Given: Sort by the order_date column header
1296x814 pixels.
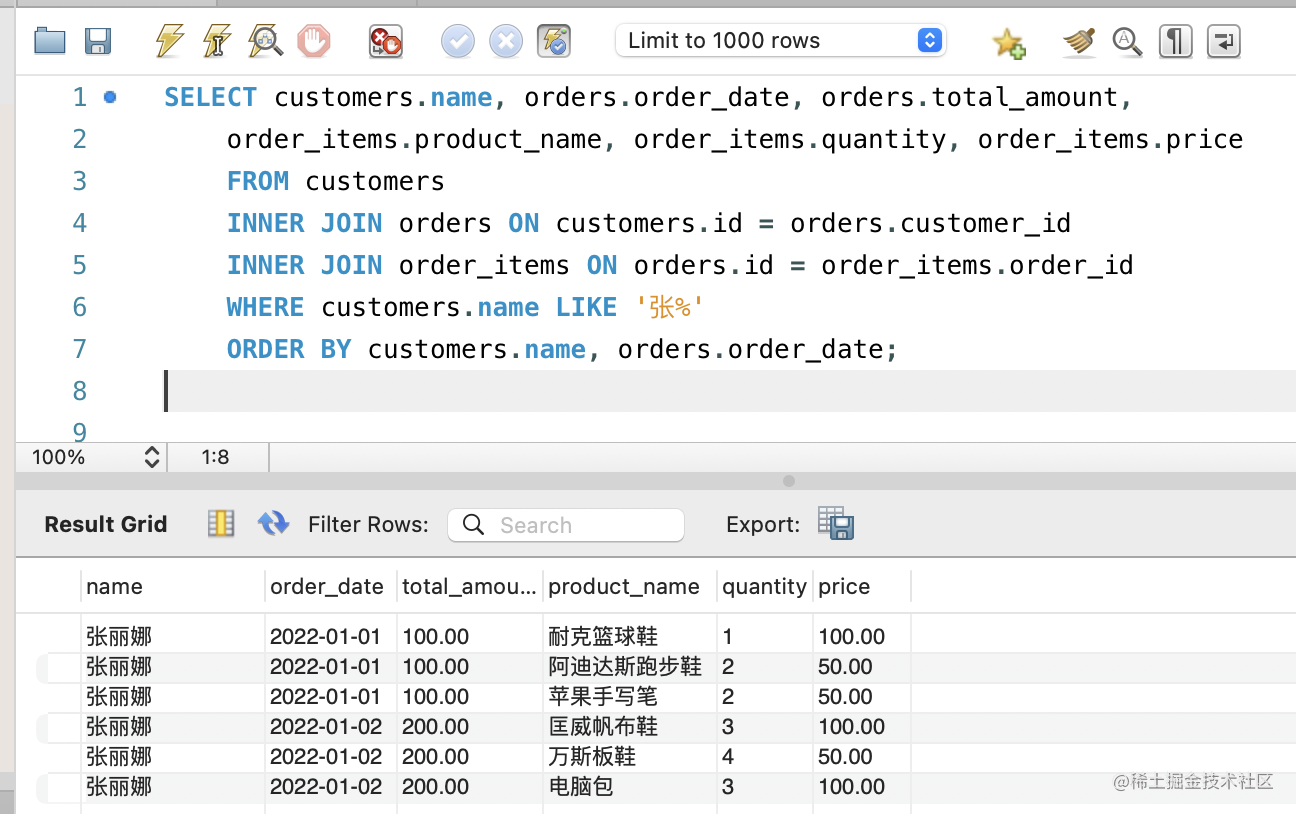Looking at the screenshot, I should (x=331, y=587).
